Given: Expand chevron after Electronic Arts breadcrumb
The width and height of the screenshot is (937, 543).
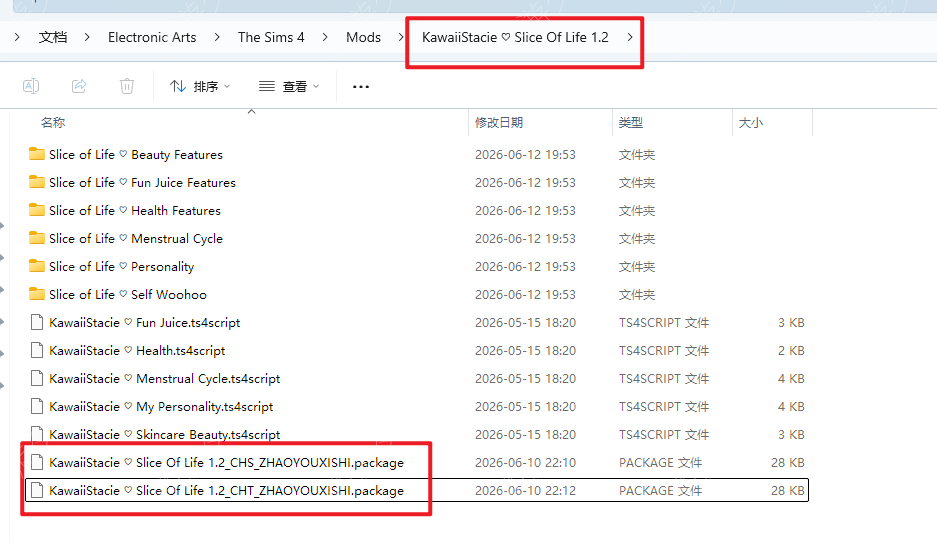Looking at the screenshot, I should click(x=216, y=37).
